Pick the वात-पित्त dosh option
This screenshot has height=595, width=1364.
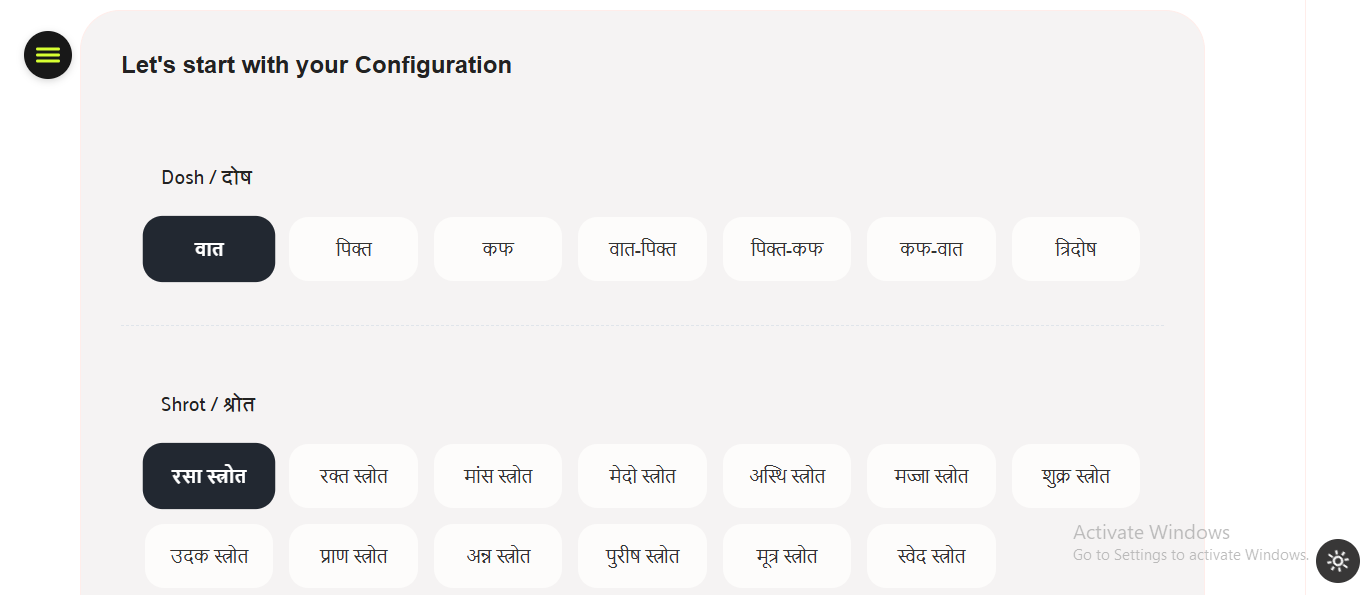point(642,249)
